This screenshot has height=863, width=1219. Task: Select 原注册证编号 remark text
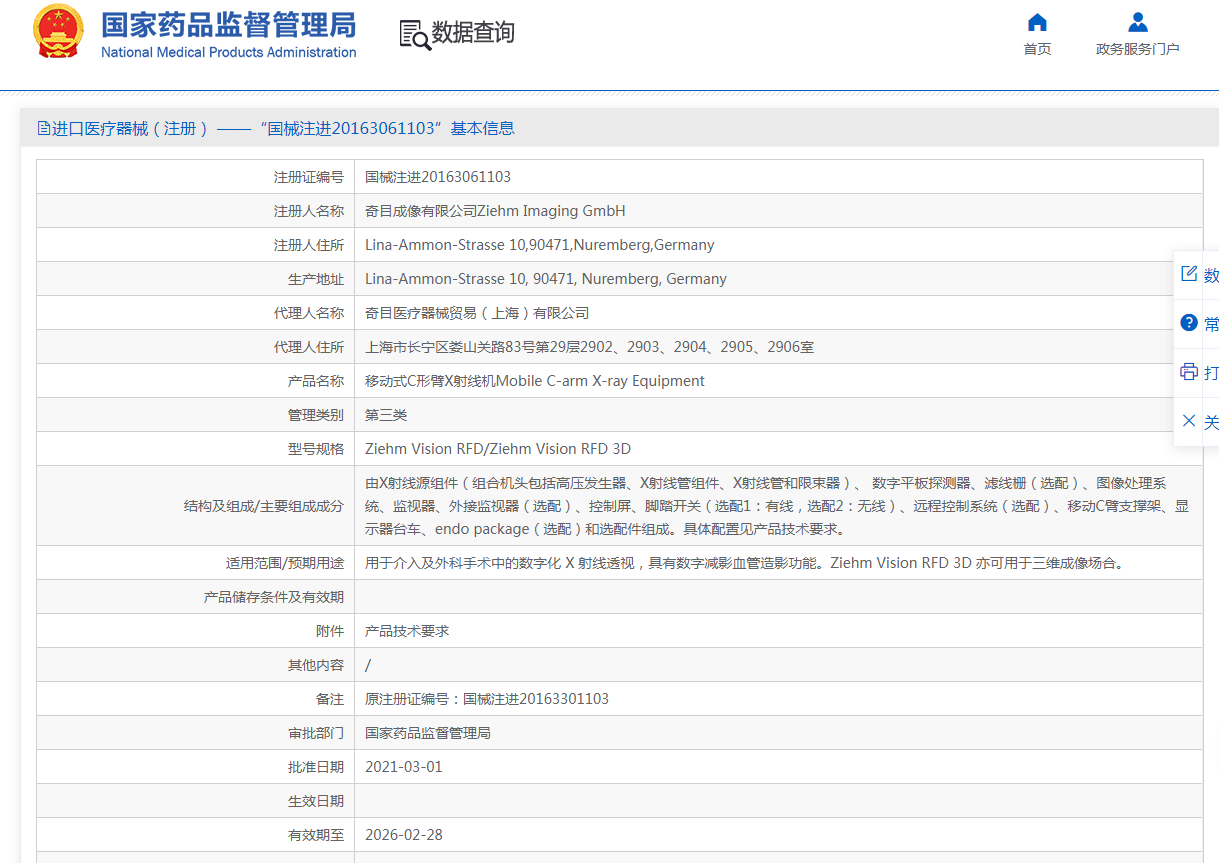[x=487, y=699]
